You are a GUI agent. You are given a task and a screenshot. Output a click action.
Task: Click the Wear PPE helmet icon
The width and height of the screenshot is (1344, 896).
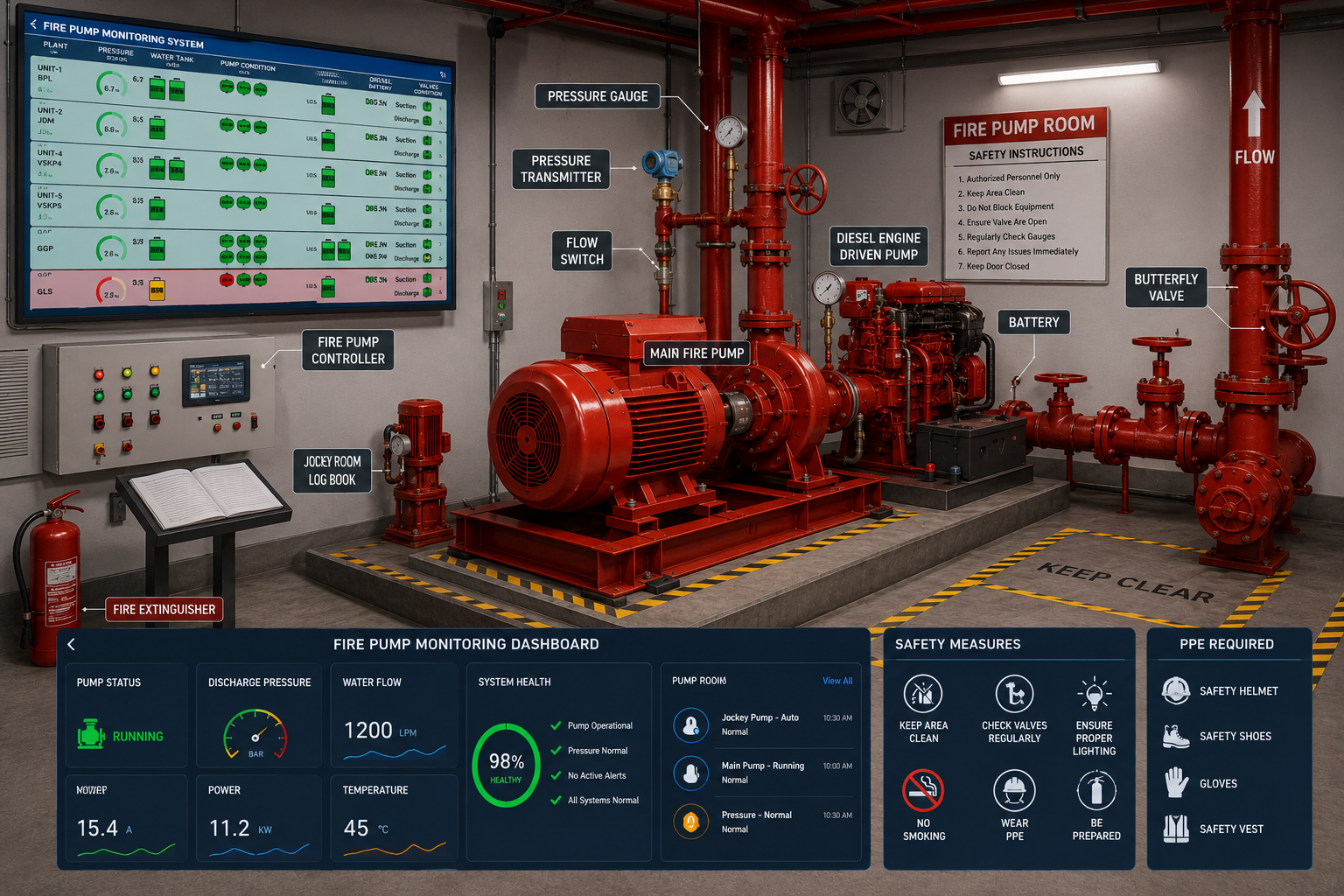pyautogui.click(x=1015, y=790)
